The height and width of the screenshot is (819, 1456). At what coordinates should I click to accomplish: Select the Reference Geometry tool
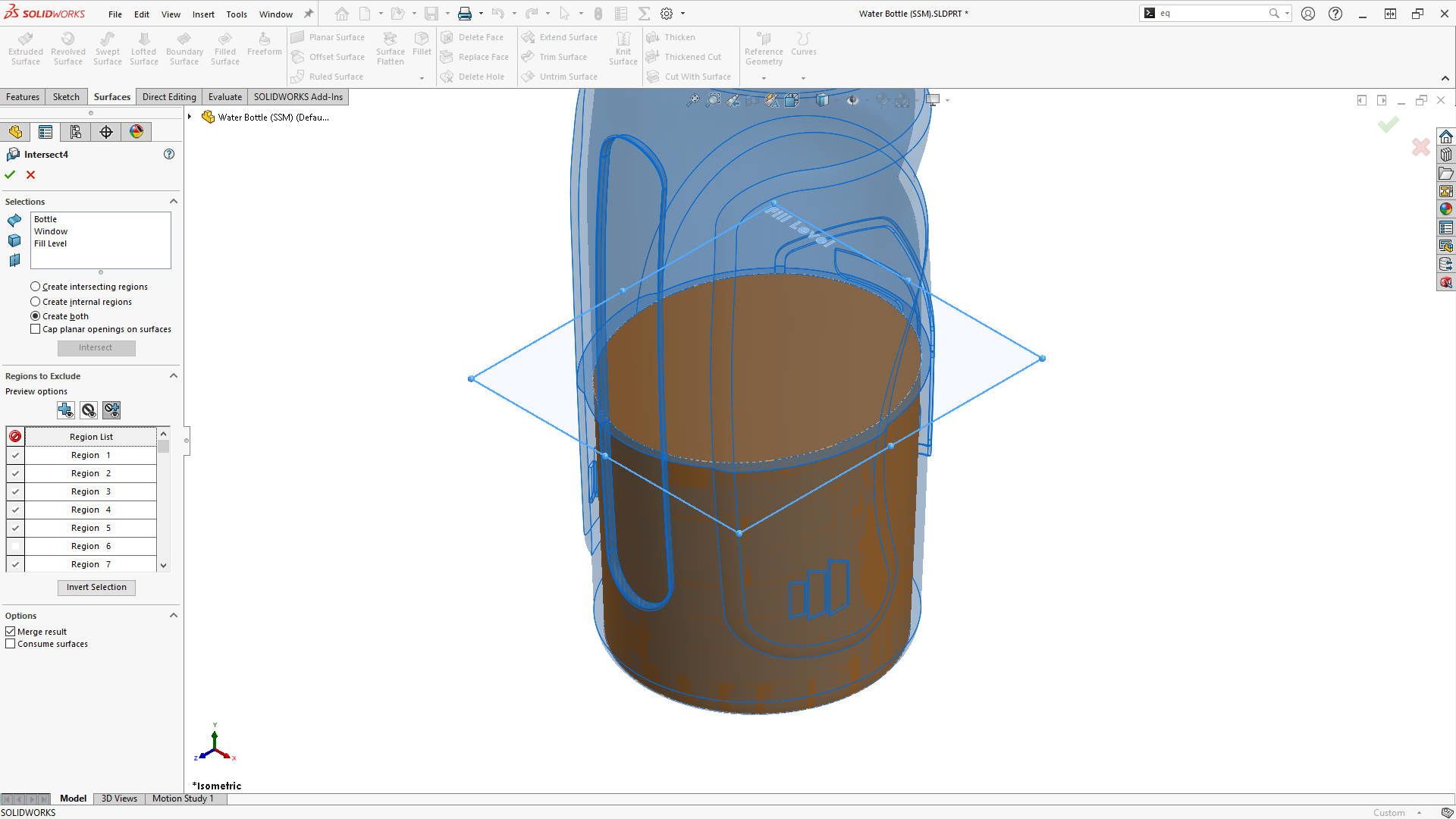[x=763, y=48]
